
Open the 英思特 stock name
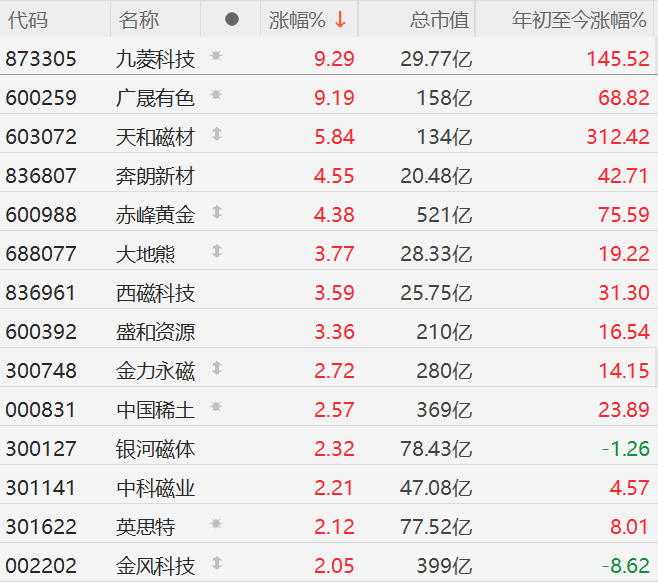click(145, 527)
